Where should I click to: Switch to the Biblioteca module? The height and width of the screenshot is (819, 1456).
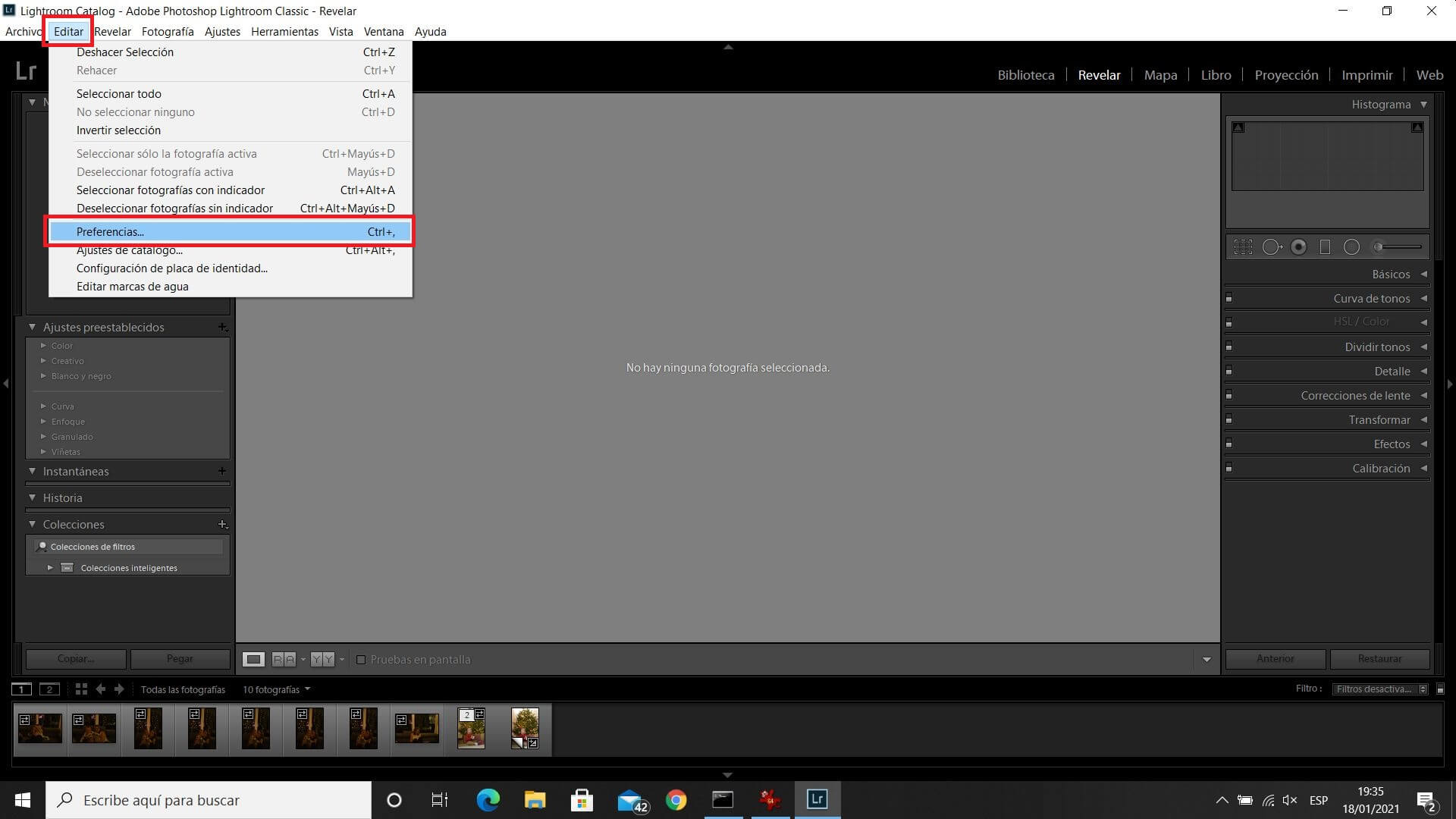pyautogui.click(x=1025, y=74)
